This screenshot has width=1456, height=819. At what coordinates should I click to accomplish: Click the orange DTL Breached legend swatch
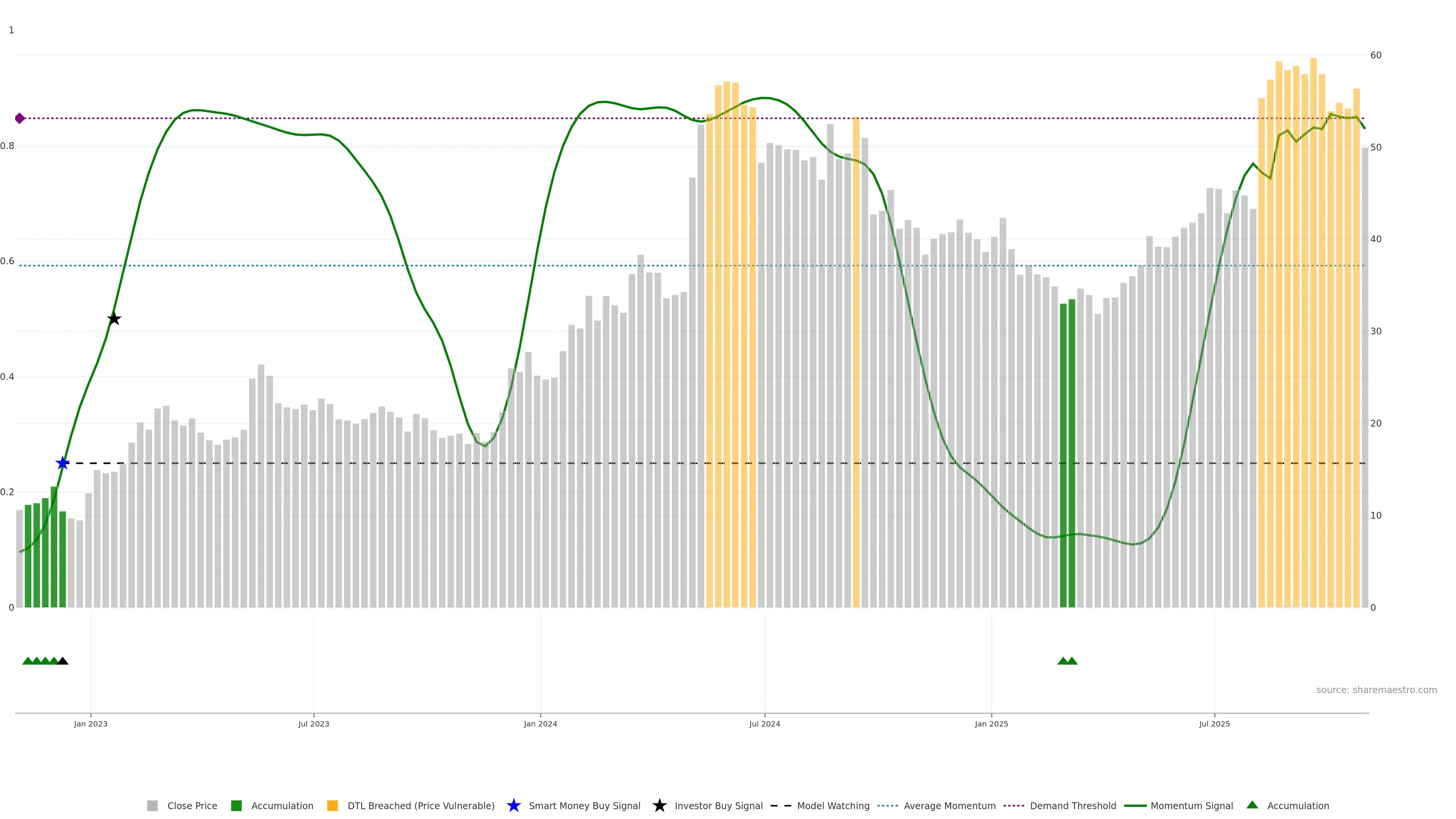pyautogui.click(x=333, y=805)
